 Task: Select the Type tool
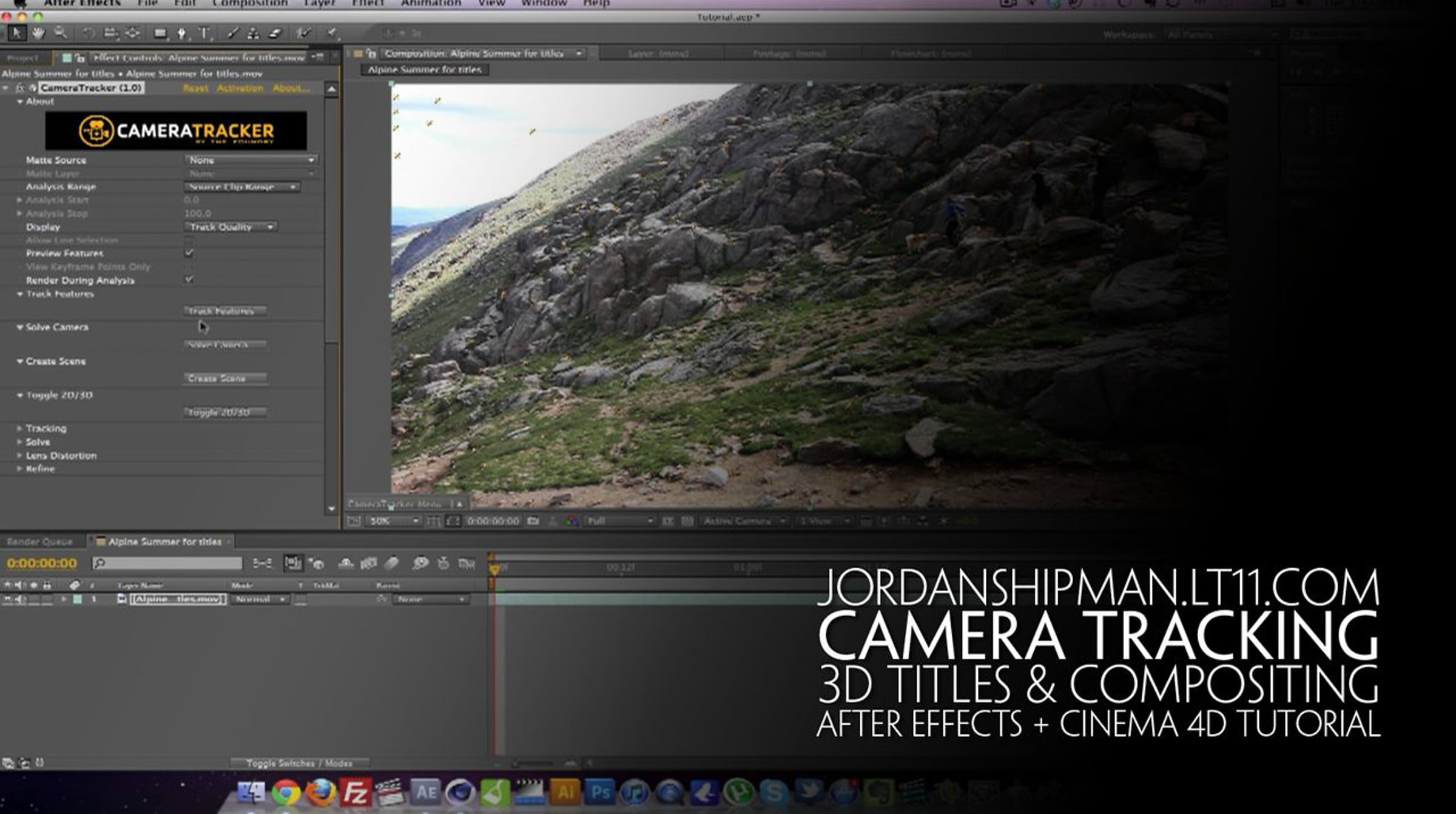coord(204,33)
